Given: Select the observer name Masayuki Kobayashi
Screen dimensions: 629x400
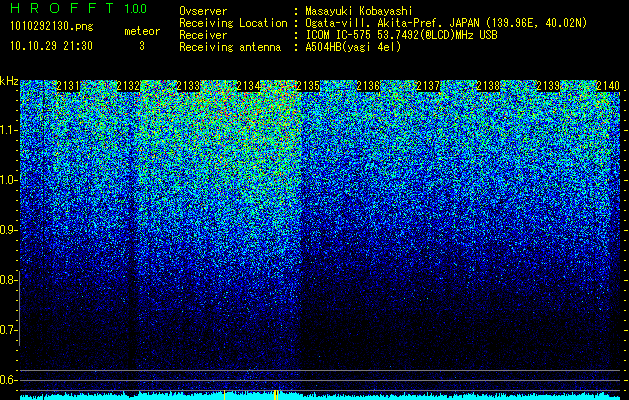Looking at the screenshot, I should click(x=359, y=11).
